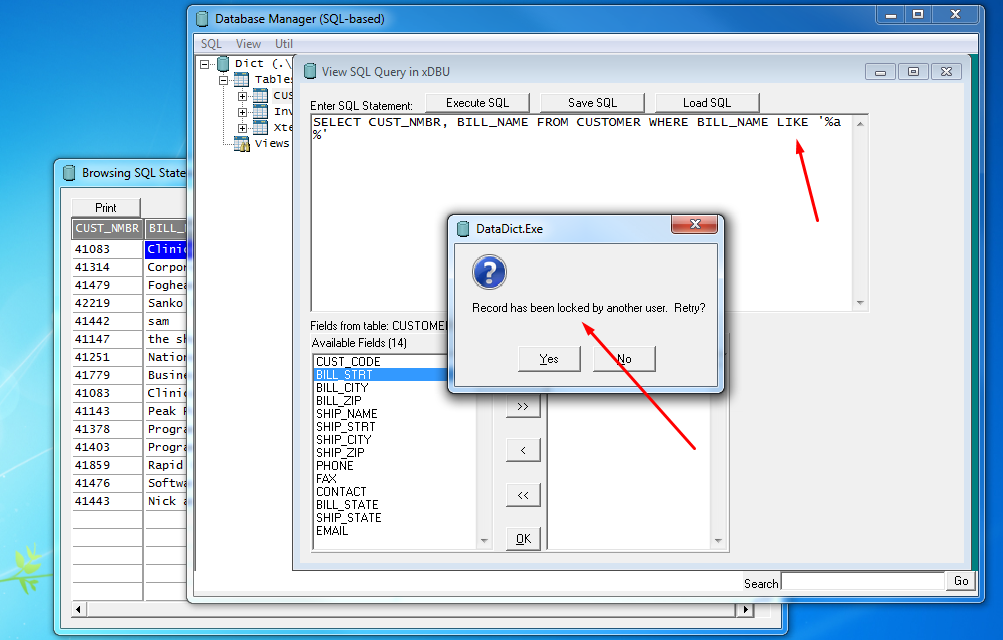Click the DataDict.Exe dialog title icon
Viewport: 1003px width, 640px height.
[x=462, y=228]
